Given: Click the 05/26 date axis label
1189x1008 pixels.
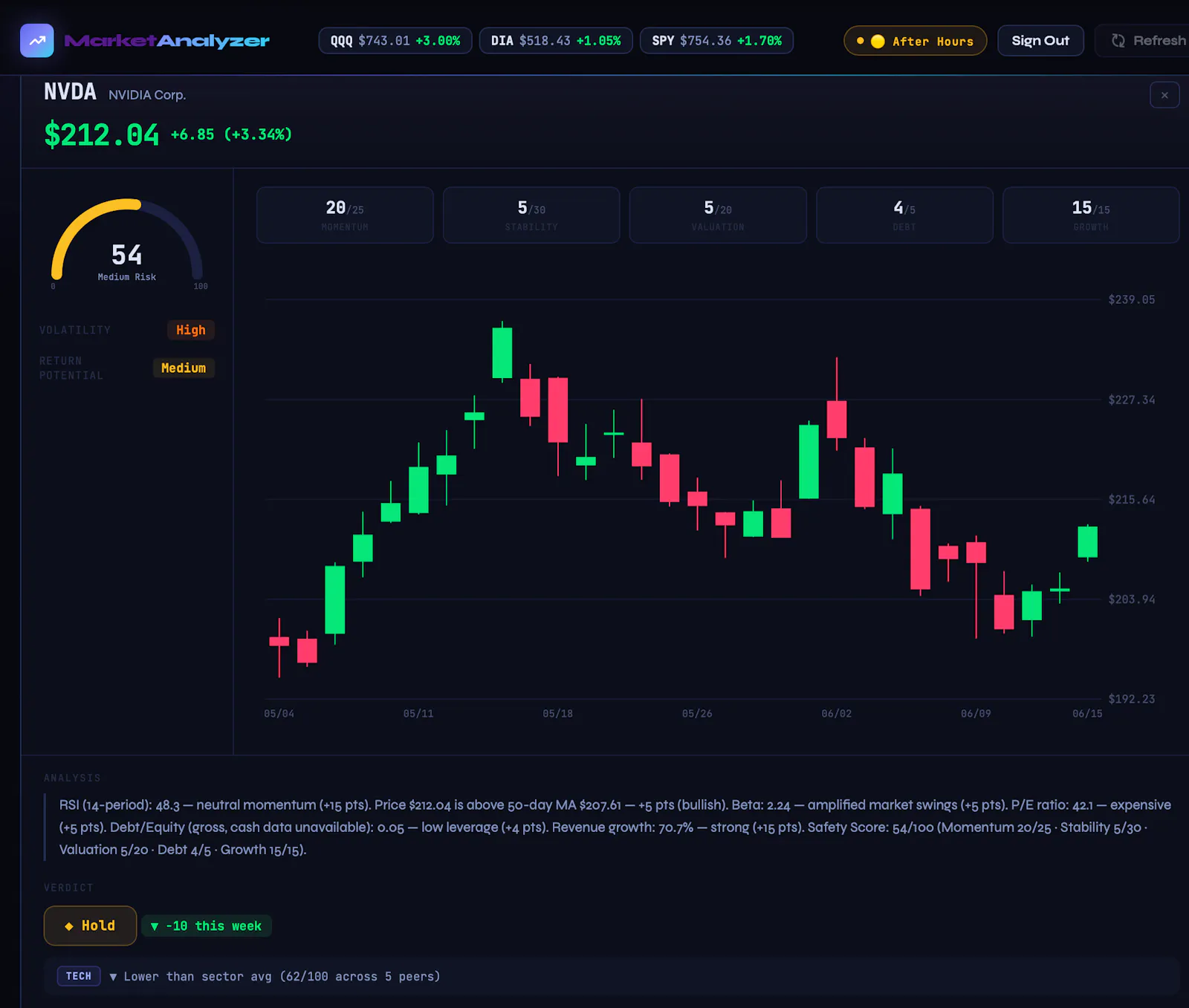Looking at the screenshot, I should pos(697,714).
